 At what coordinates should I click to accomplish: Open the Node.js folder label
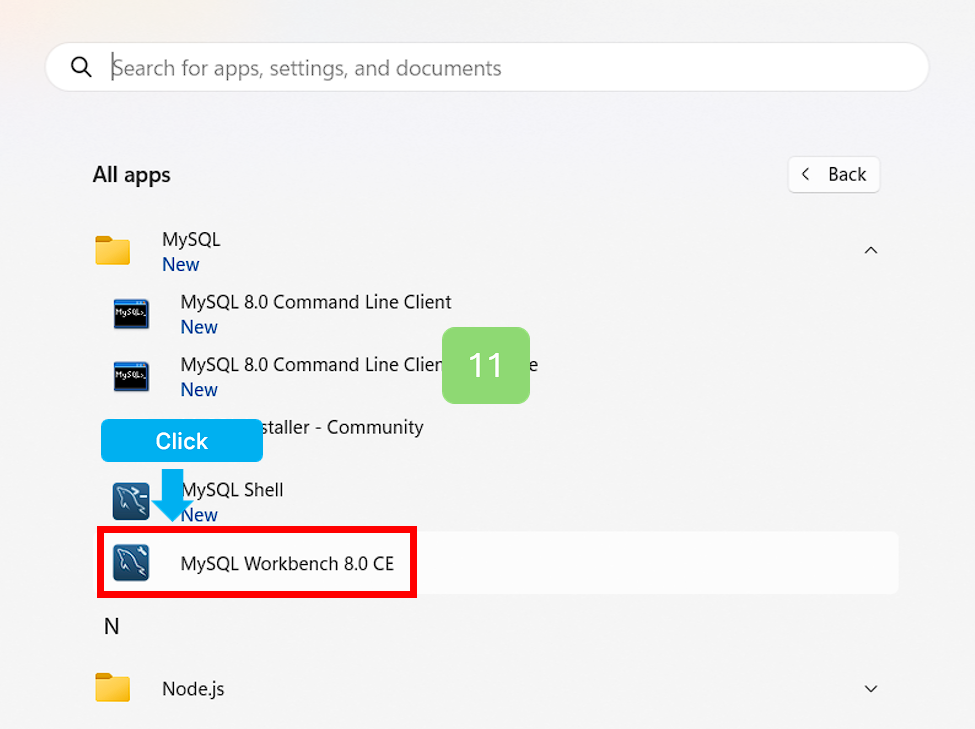tap(193, 689)
